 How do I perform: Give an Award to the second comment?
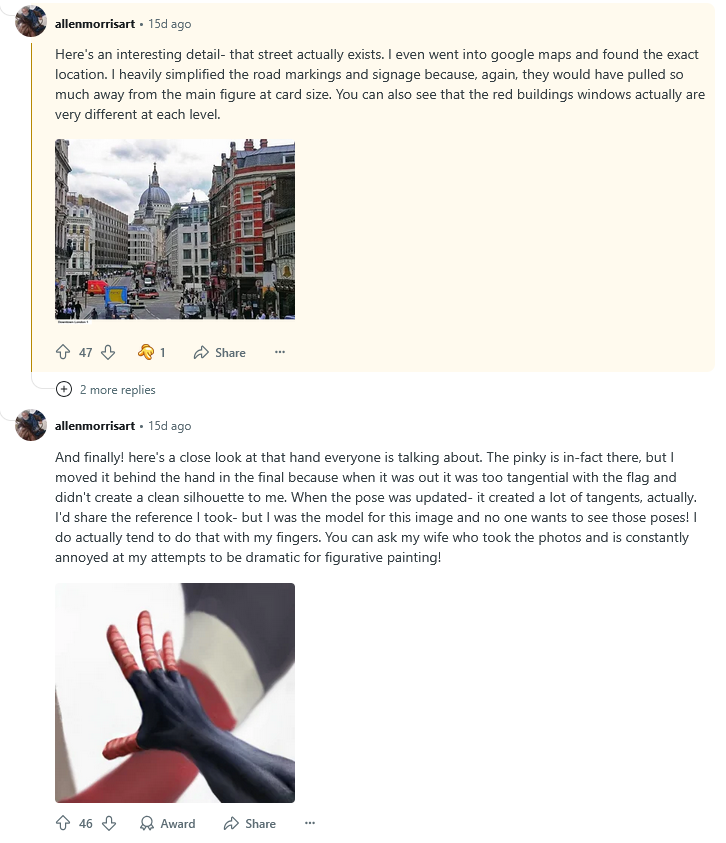pos(167,824)
